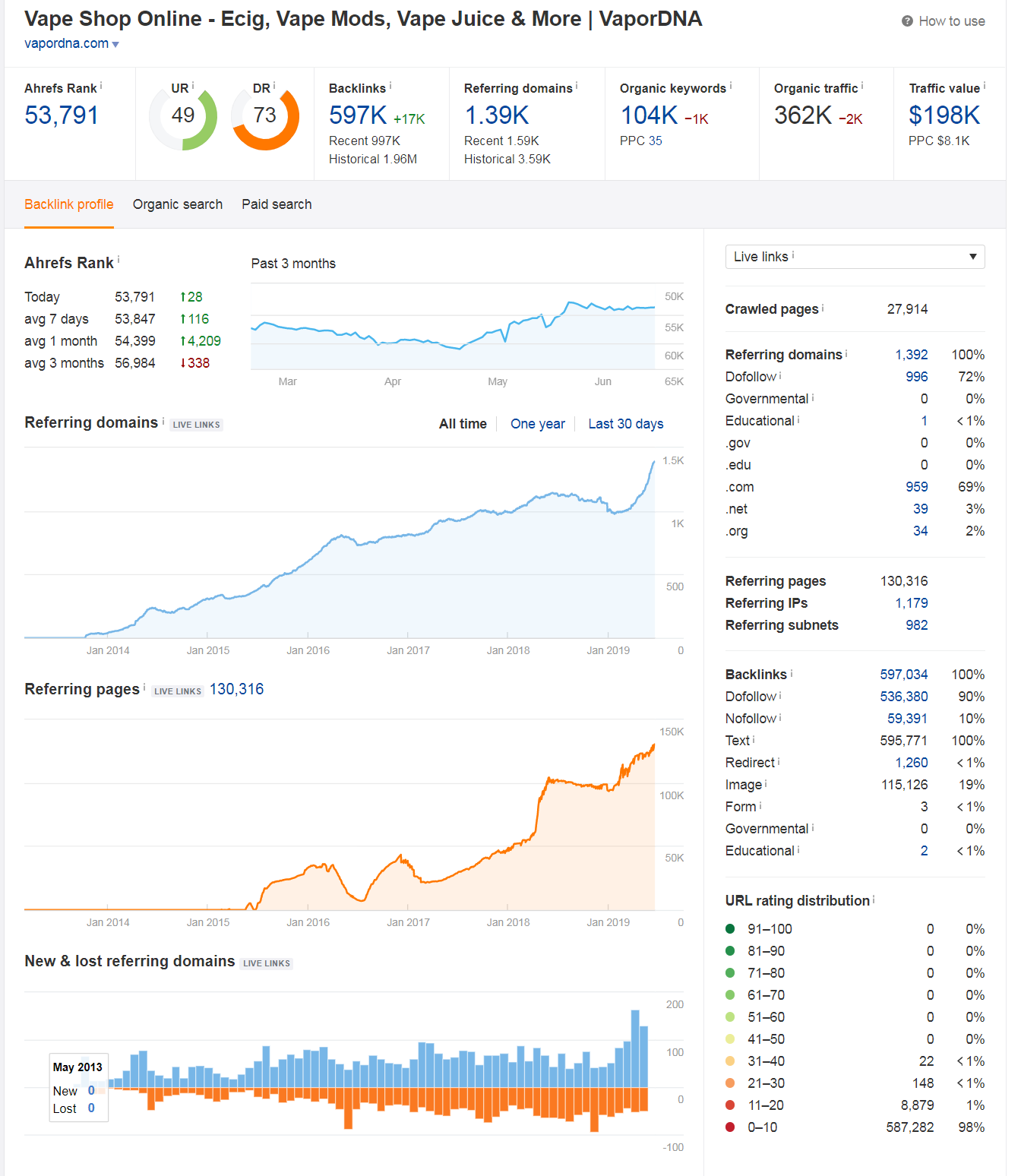Click the How to use help icon

point(907,21)
